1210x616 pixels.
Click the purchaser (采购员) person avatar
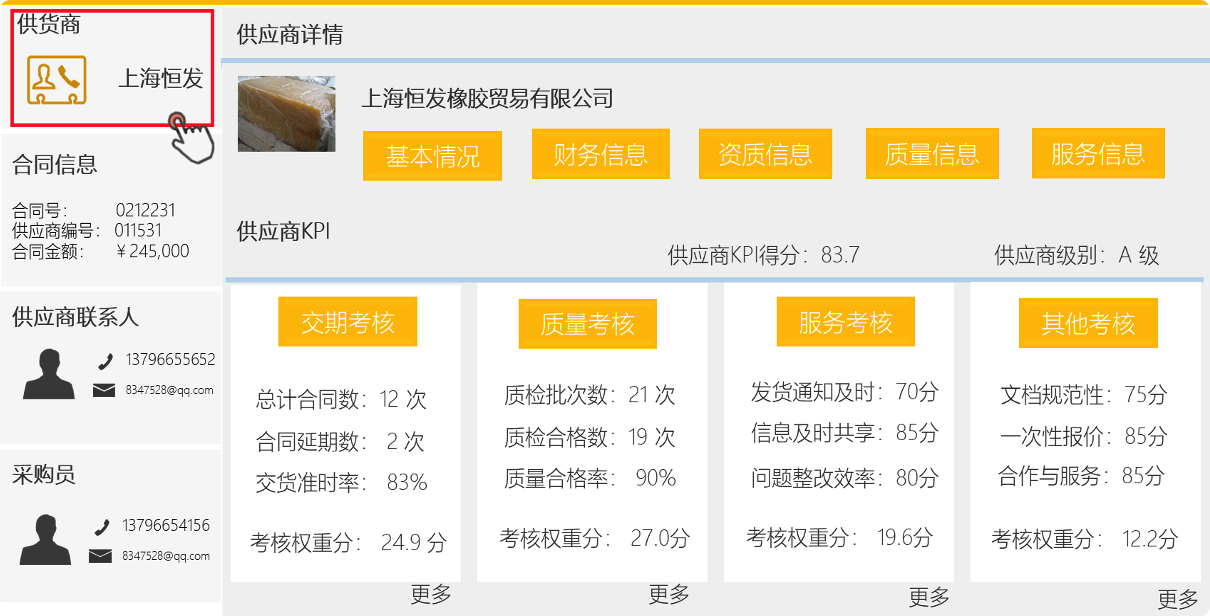pyautogui.click(x=46, y=539)
